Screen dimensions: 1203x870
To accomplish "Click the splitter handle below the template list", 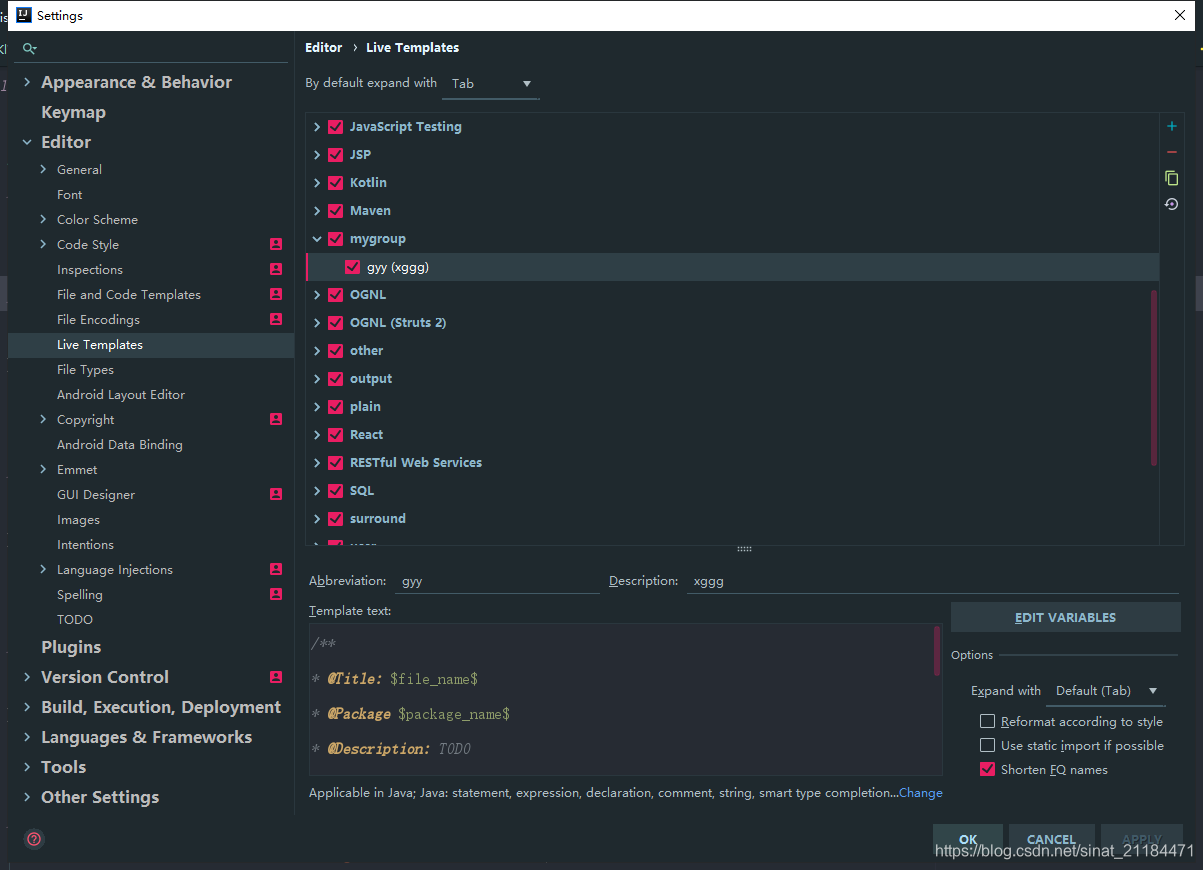I will [x=744, y=549].
